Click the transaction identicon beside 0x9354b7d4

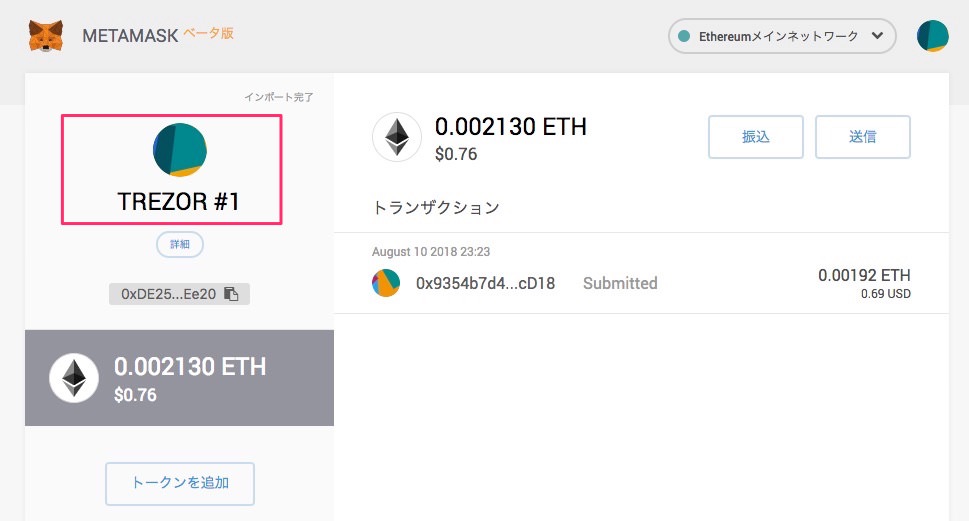click(386, 283)
